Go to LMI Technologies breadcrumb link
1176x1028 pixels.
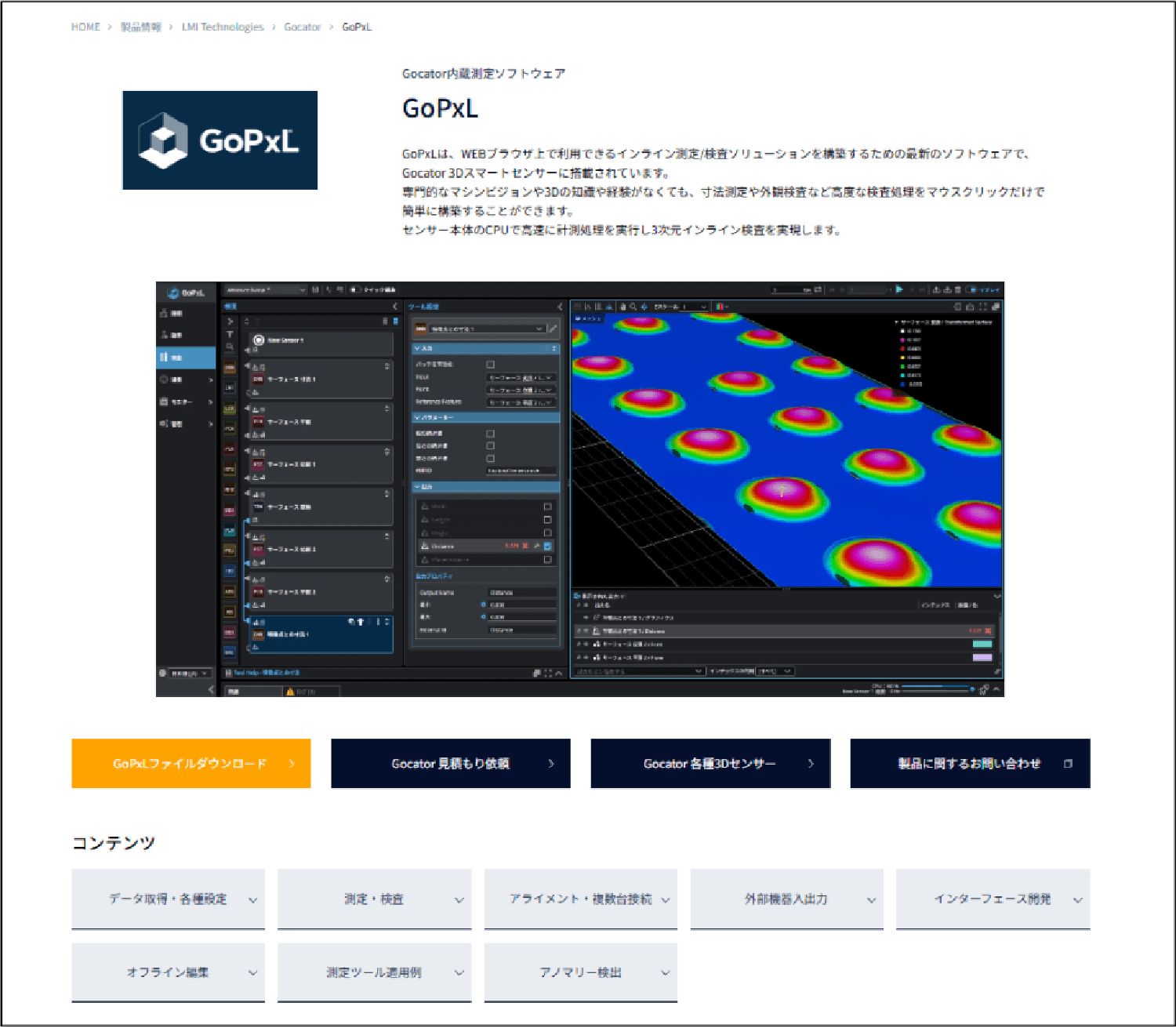click(x=223, y=27)
